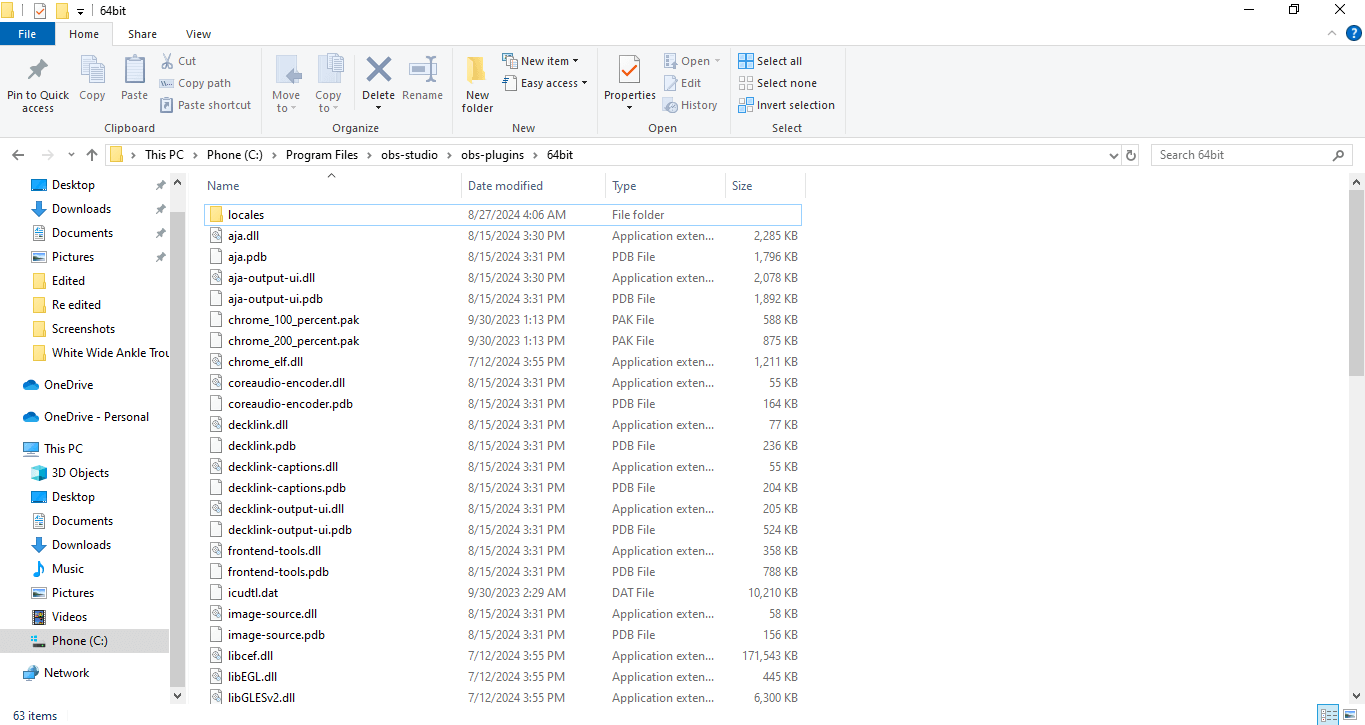Click Select none in ribbon
Viewport: 1365px width, 725px height.
[777, 83]
